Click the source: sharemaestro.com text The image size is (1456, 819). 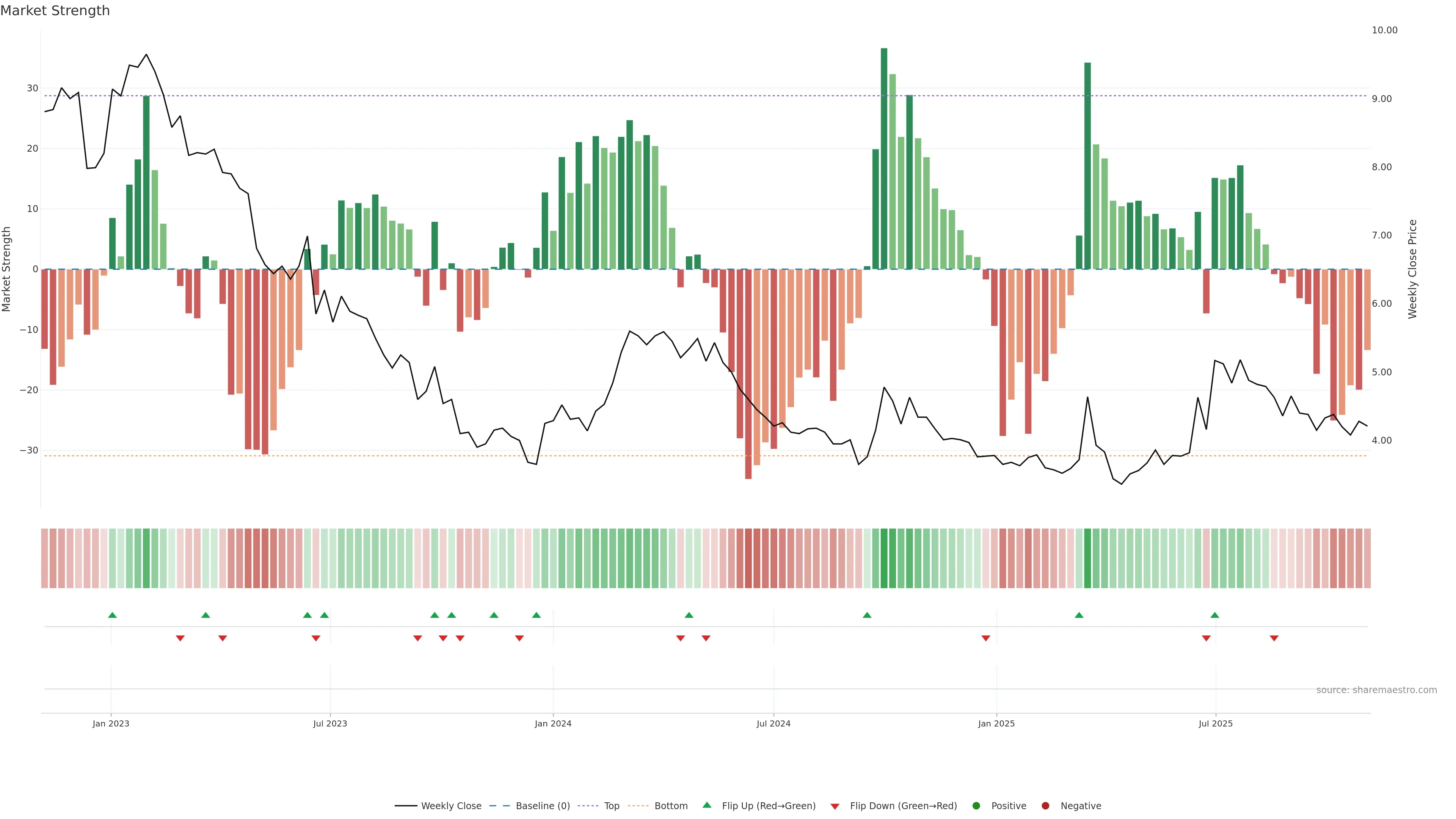1376,690
